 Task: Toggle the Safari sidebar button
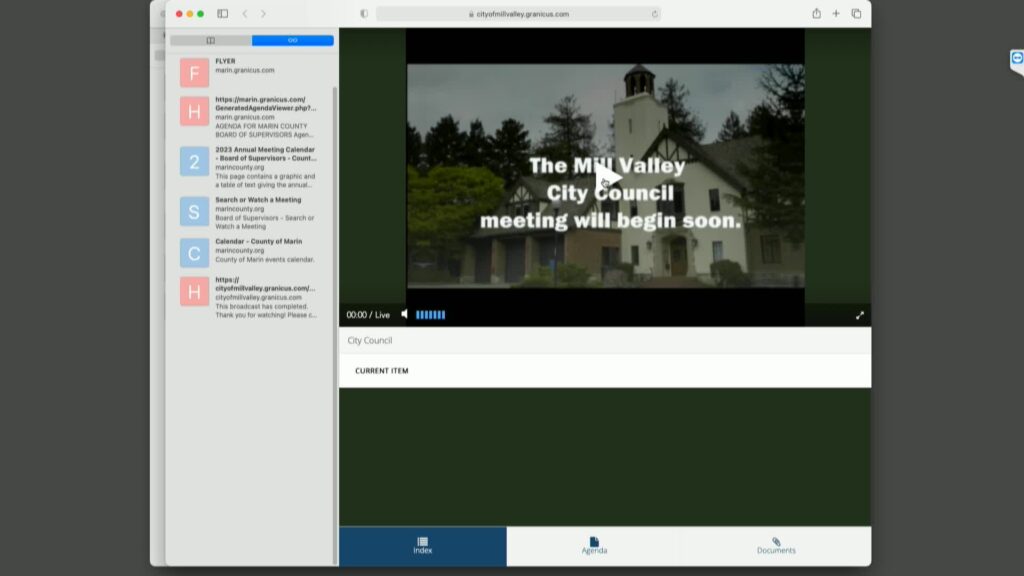(223, 14)
